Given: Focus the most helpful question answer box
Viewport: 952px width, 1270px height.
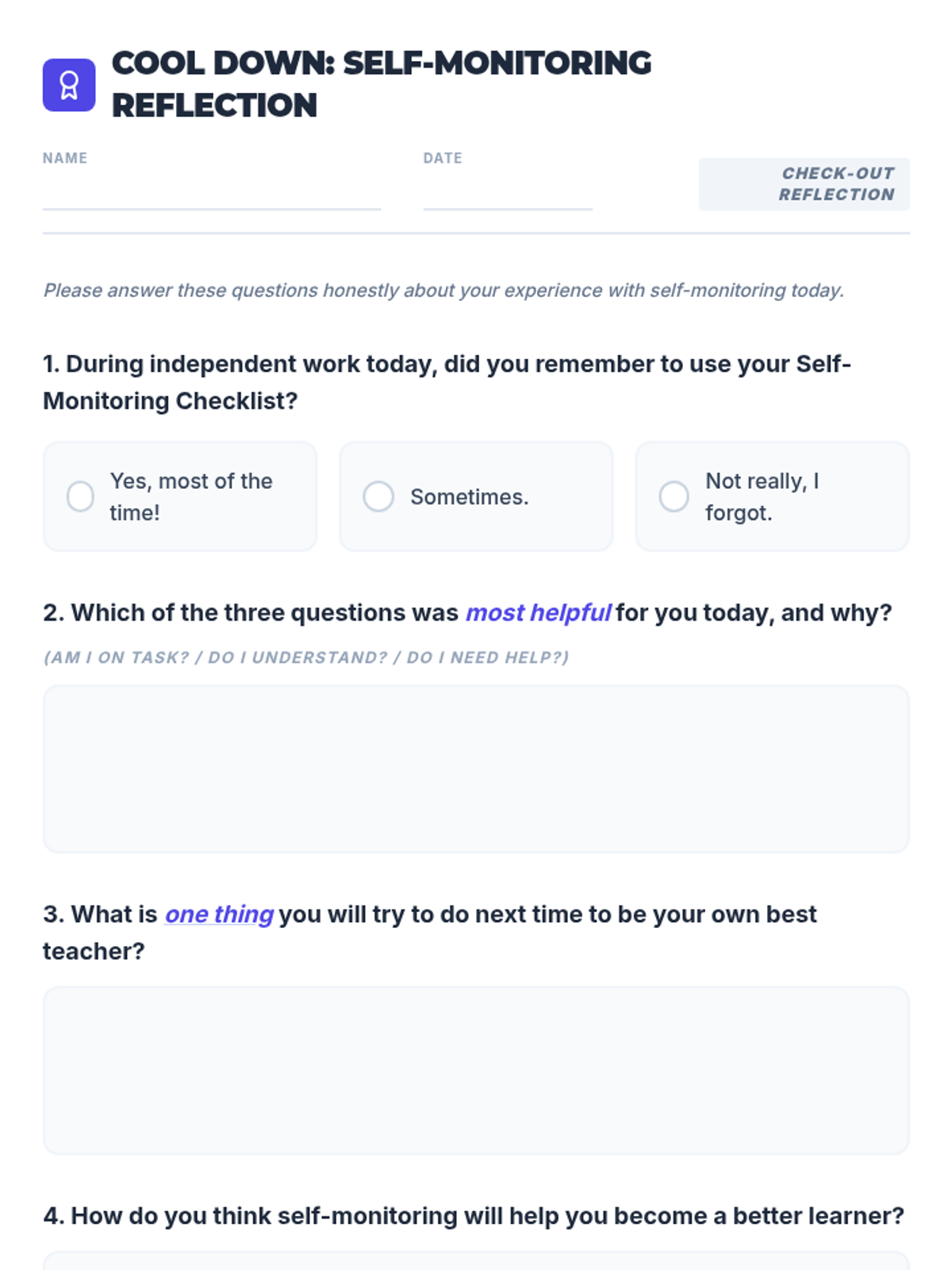Looking at the screenshot, I should tap(476, 769).
